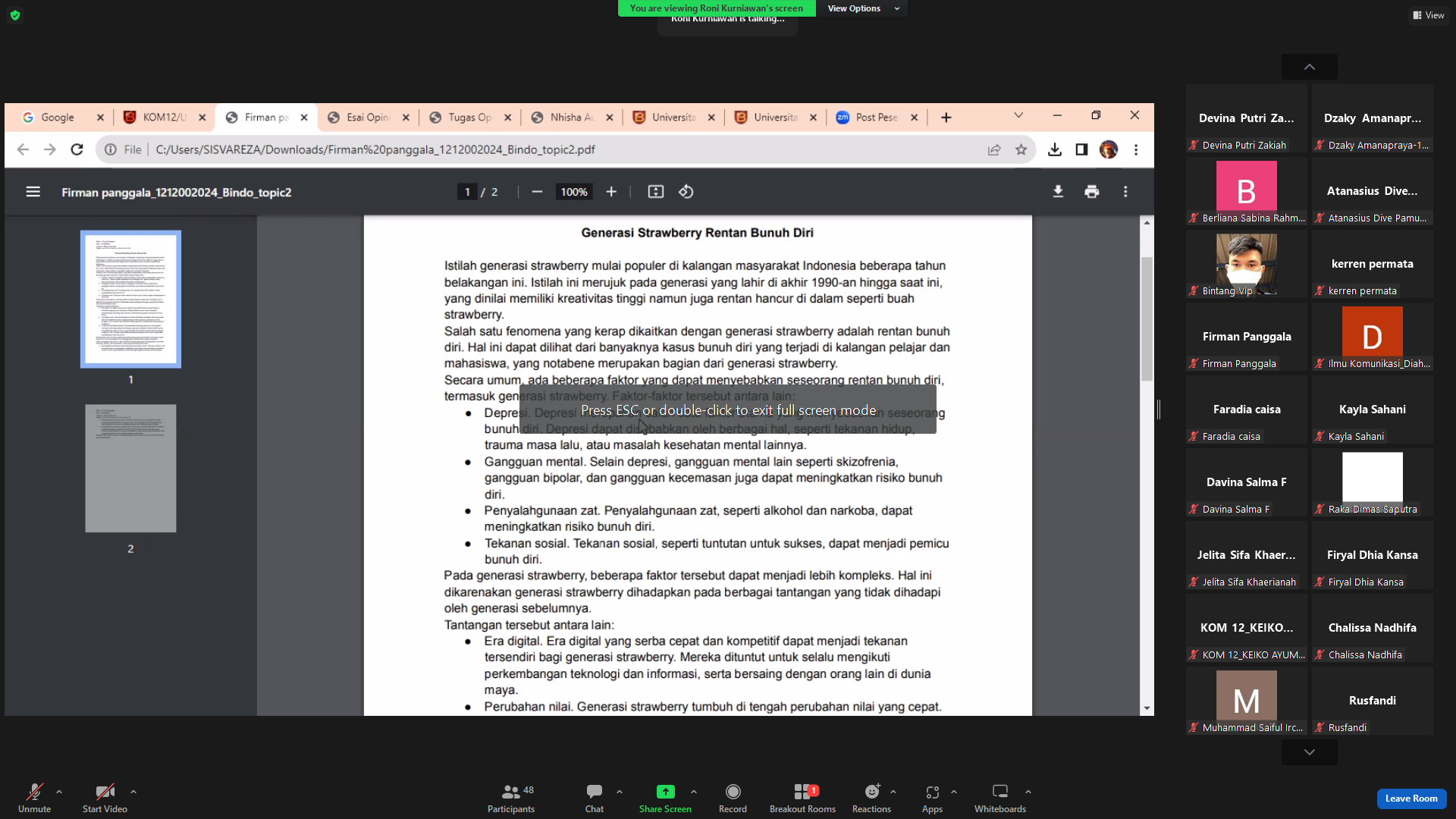Image resolution: width=1456 pixels, height=819 pixels.
Task: Unmute the Zoom microphone
Action: (x=34, y=799)
